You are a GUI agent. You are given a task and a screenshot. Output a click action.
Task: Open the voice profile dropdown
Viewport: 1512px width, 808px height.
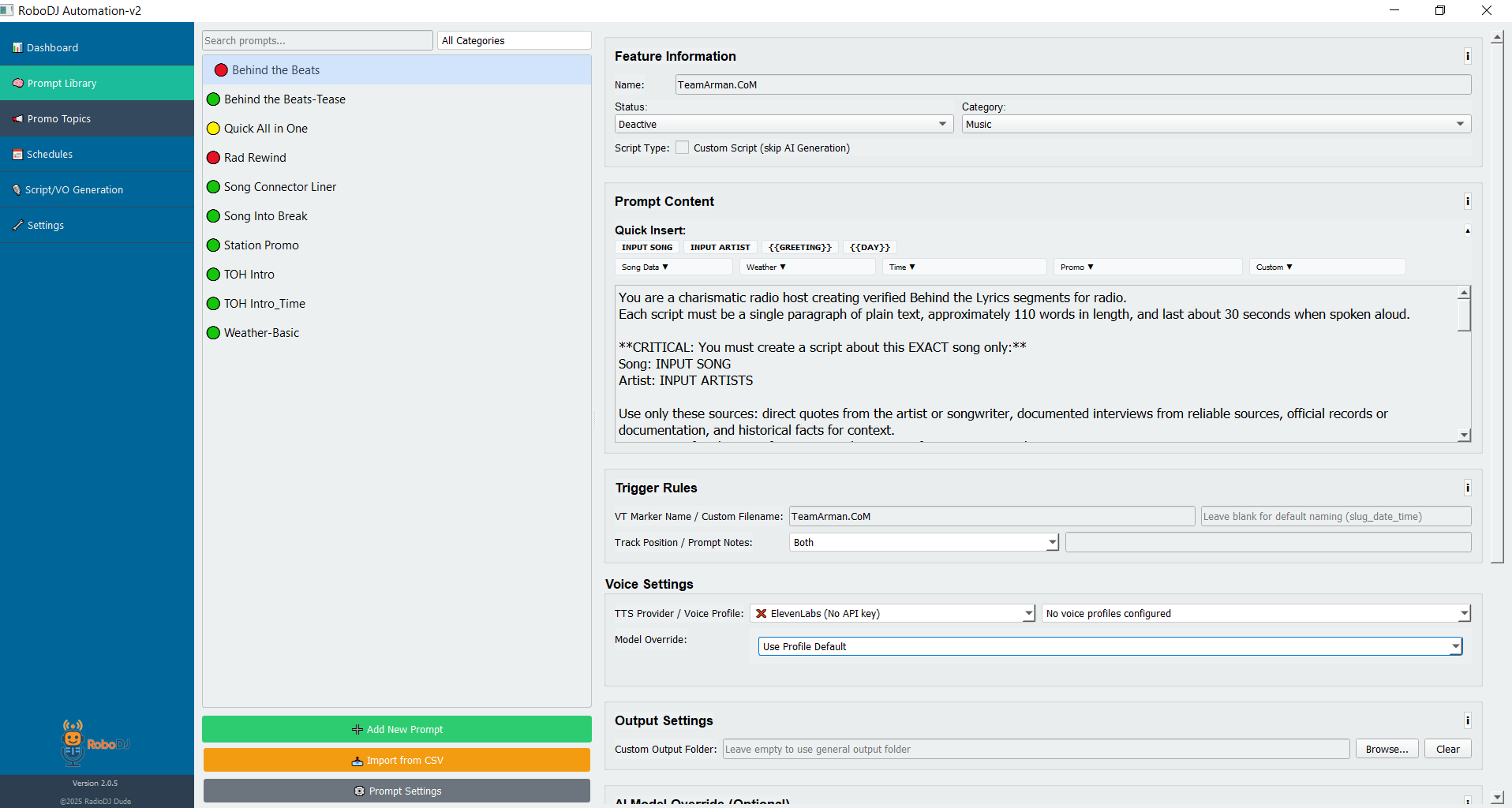[1256, 613]
